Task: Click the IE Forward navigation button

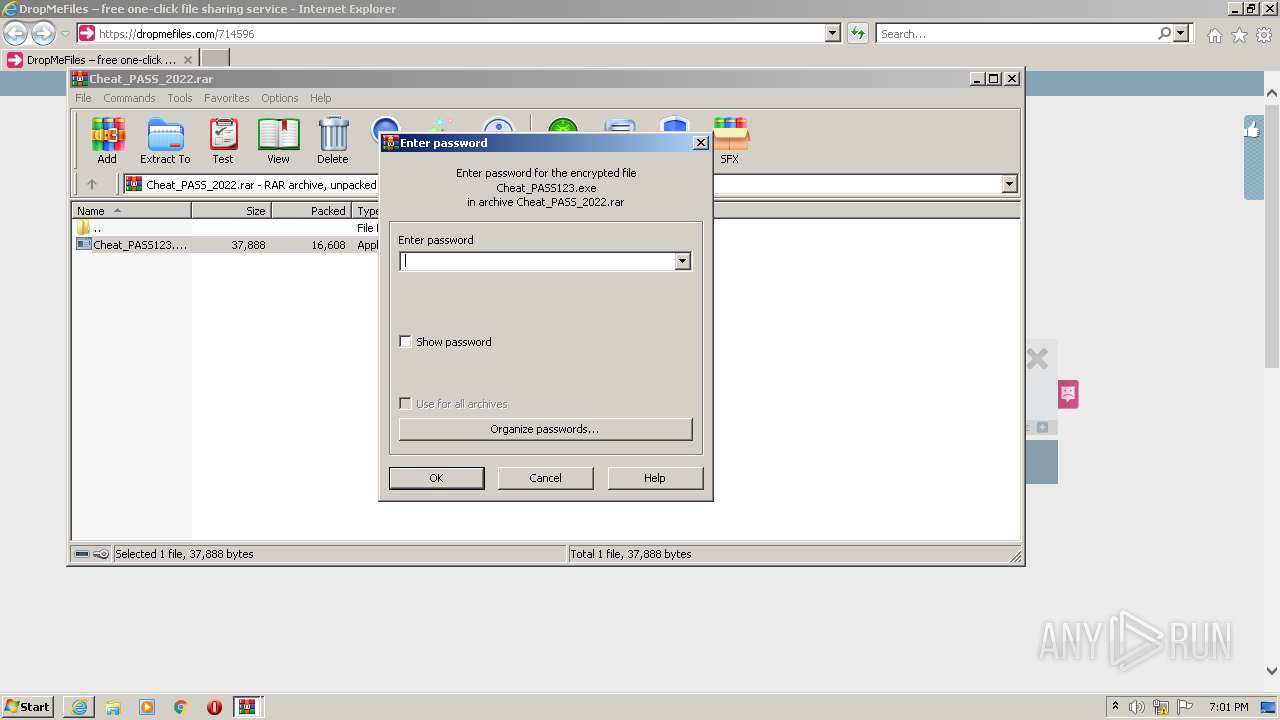Action: point(43,33)
